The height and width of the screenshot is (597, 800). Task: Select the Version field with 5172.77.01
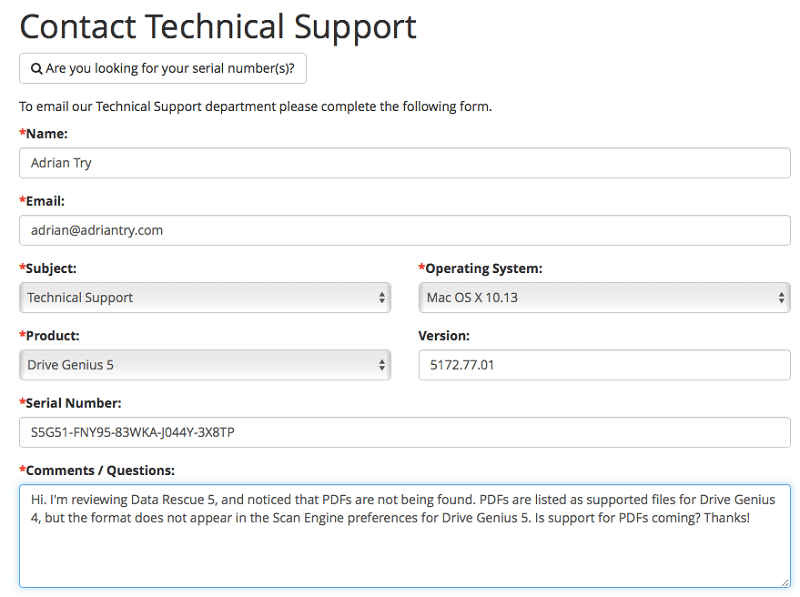(605, 365)
